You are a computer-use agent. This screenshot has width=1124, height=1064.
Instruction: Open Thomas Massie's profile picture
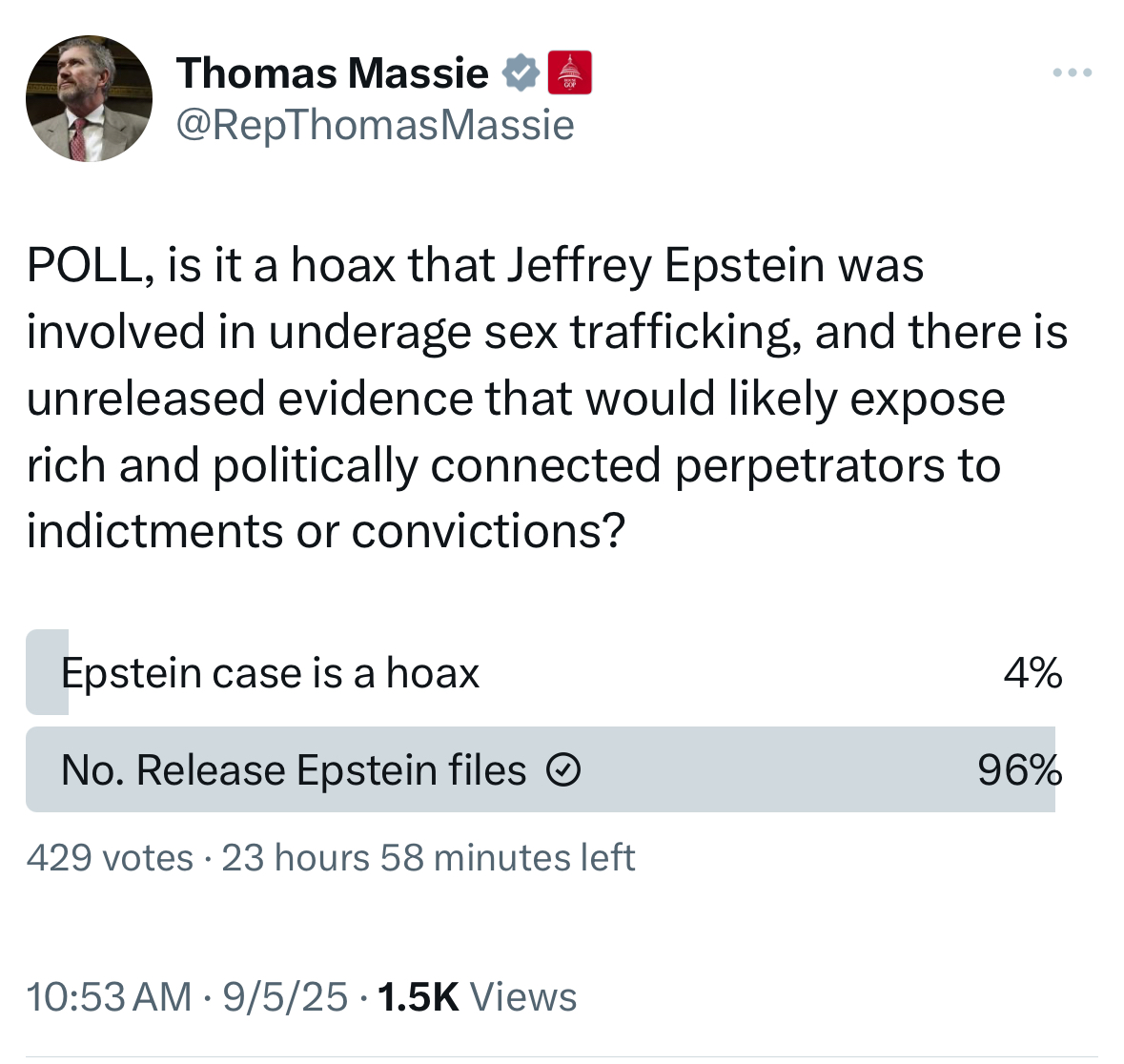click(x=89, y=99)
